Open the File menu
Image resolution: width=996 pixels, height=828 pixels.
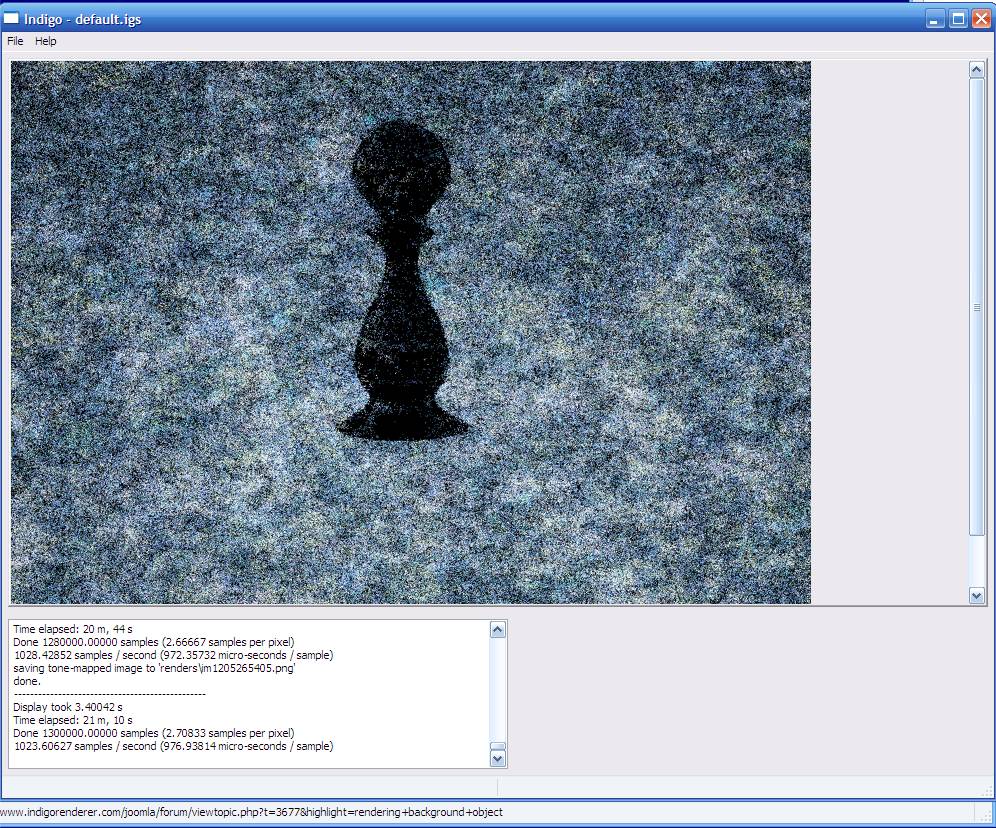(15, 41)
